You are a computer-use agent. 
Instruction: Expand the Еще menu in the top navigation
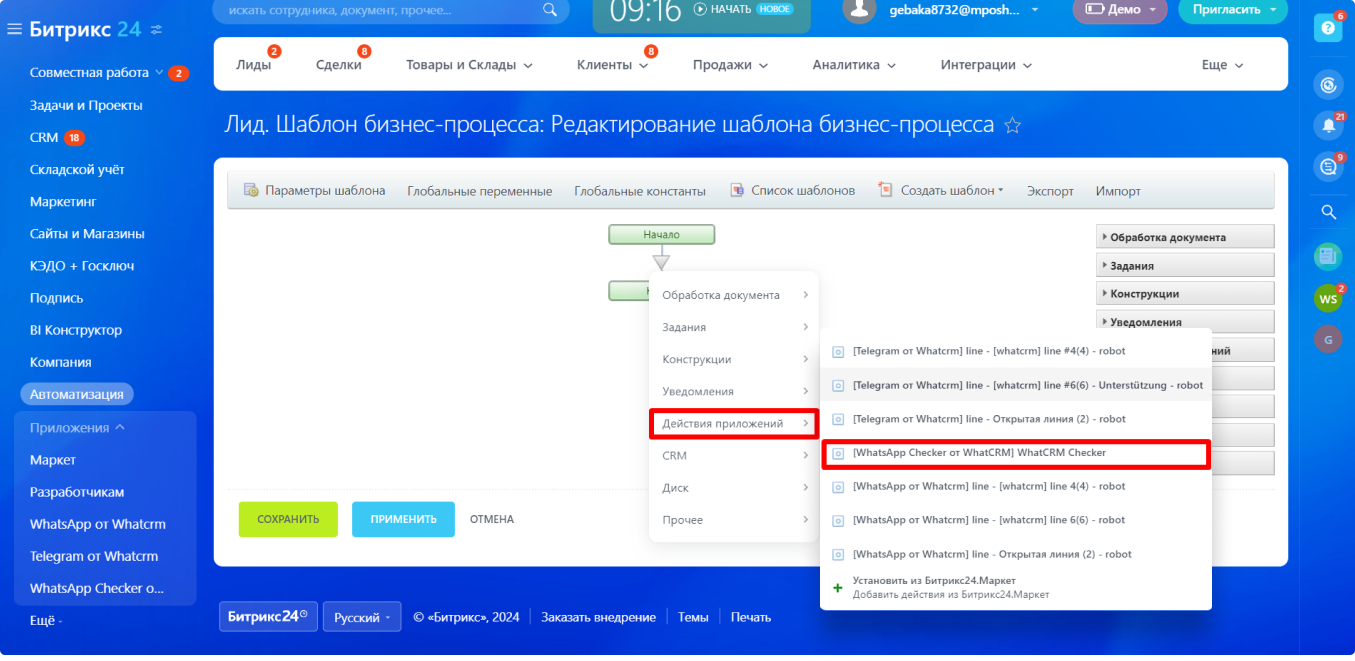(1222, 64)
